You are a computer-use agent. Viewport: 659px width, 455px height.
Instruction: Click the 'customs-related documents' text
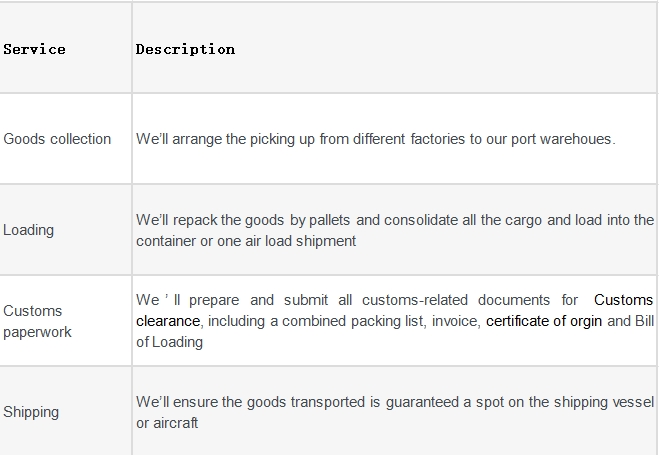(456, 300)
